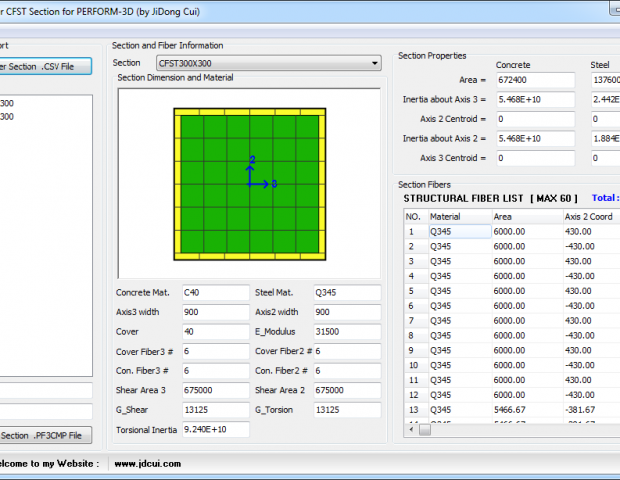The width and height of the screenshot is (620, 480).
Task: Click the Concrete Mat. field containing C40
Action: pos(214,293)
